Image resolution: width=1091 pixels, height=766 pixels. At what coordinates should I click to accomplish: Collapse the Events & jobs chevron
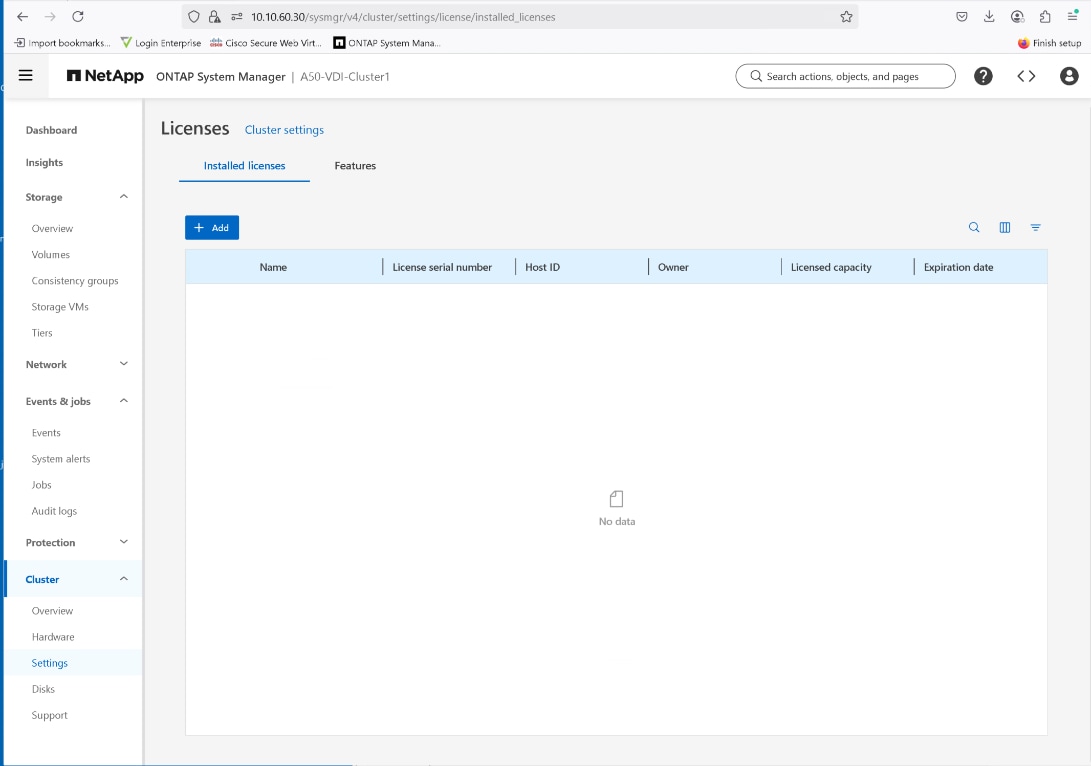(124, 401)
